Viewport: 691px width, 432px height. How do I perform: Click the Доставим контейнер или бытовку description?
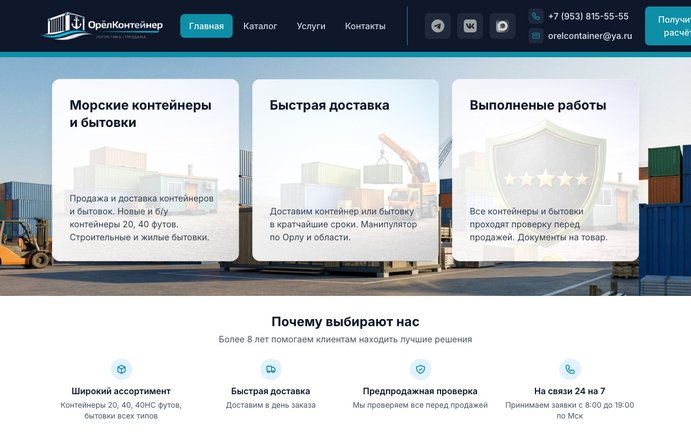click(343, 224)
